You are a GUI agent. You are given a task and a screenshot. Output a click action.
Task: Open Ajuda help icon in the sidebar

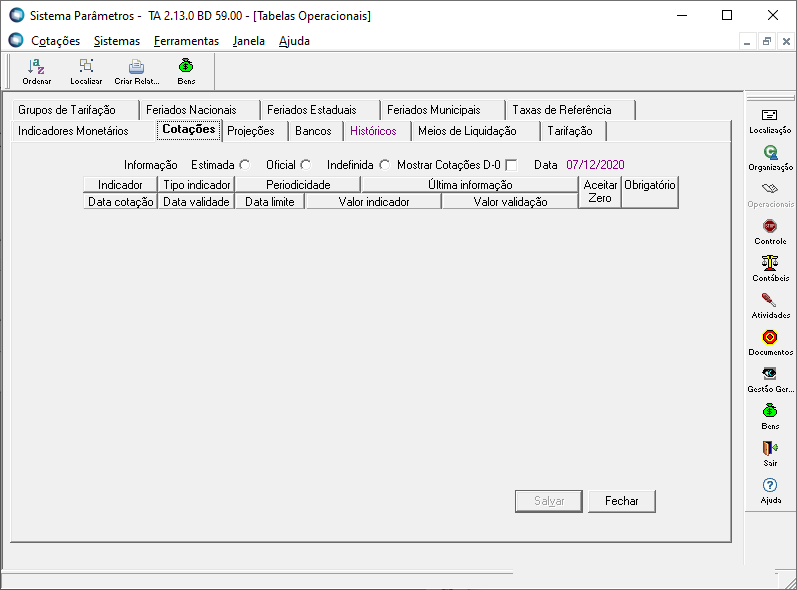[770, 491]
